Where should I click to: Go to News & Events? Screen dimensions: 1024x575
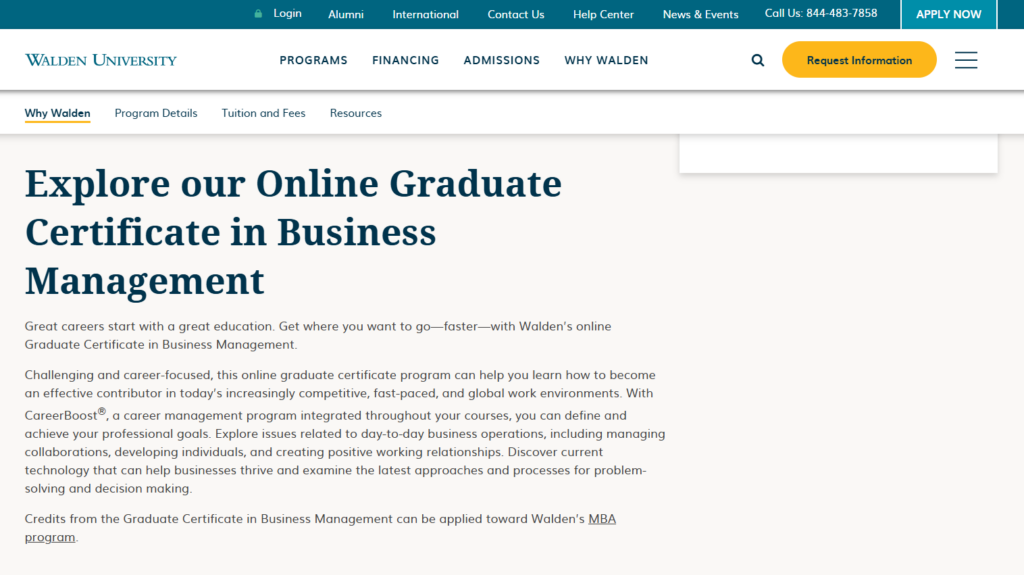click(700, 14)
